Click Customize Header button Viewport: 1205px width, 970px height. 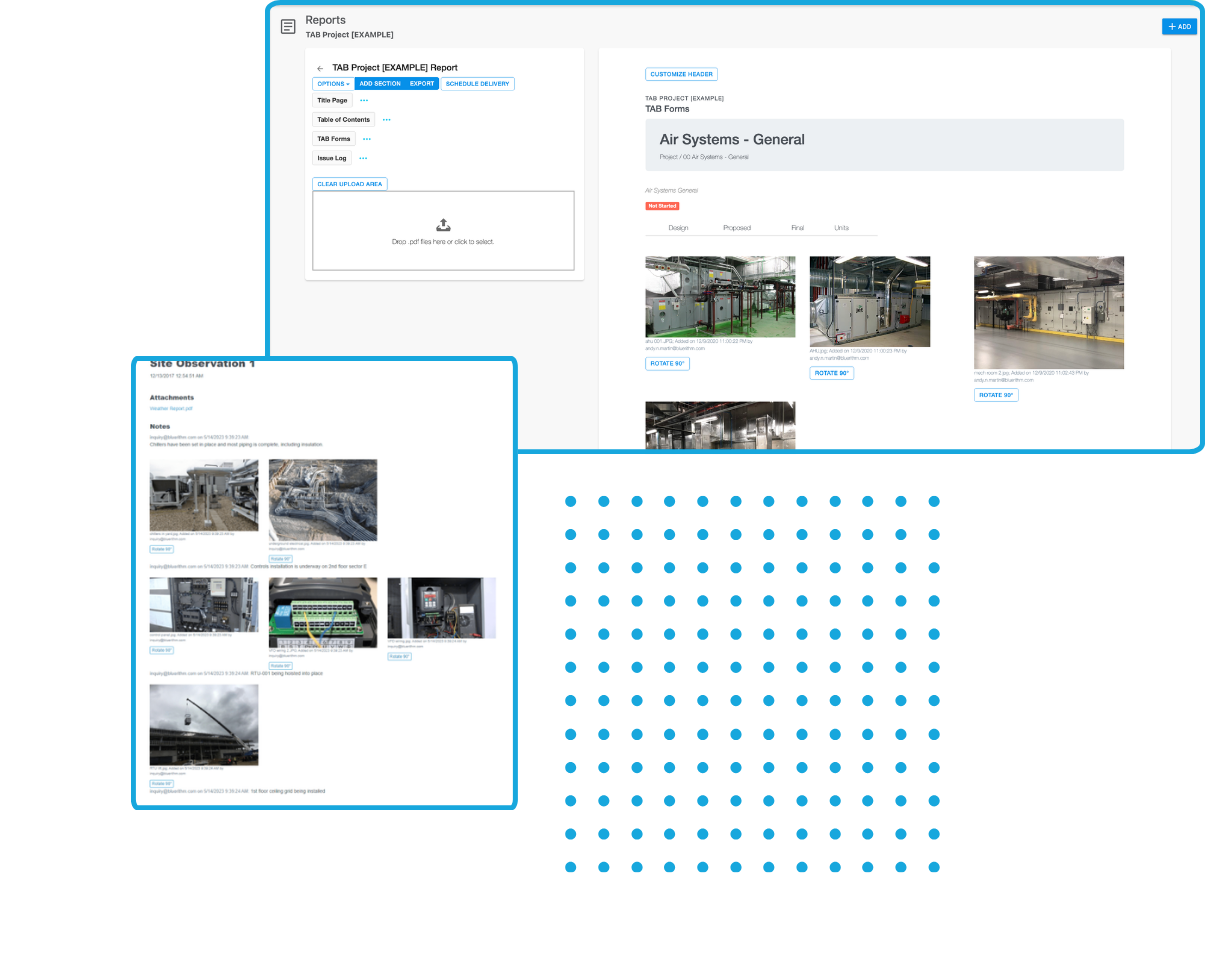pos(681,74)
